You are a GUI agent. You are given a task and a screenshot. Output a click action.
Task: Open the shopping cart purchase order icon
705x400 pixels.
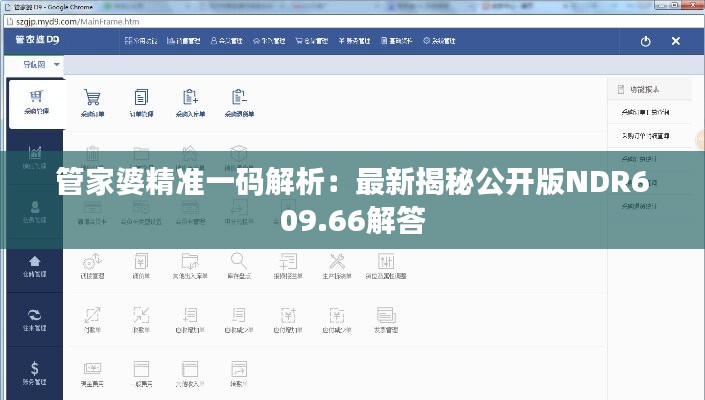(92, 97)
